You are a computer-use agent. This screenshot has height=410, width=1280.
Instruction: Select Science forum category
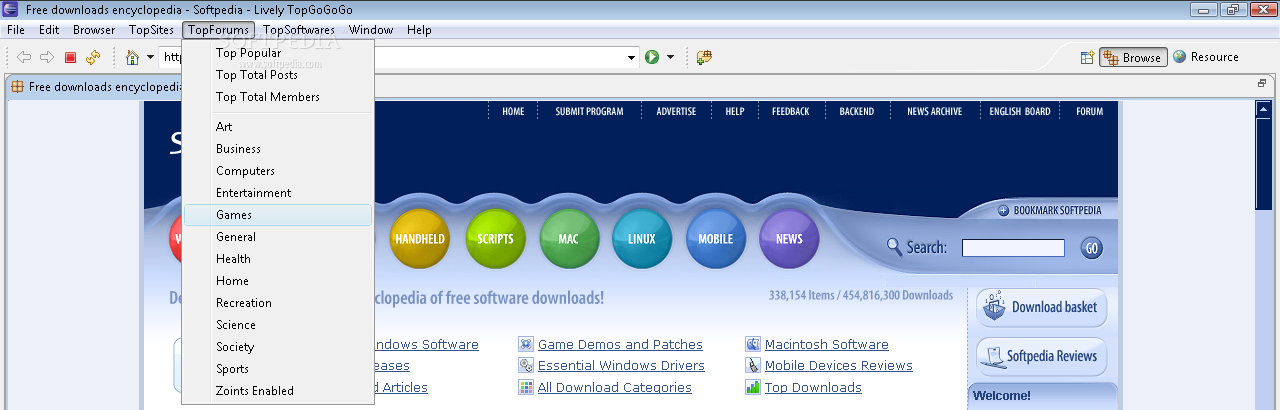tap(278, 325)
